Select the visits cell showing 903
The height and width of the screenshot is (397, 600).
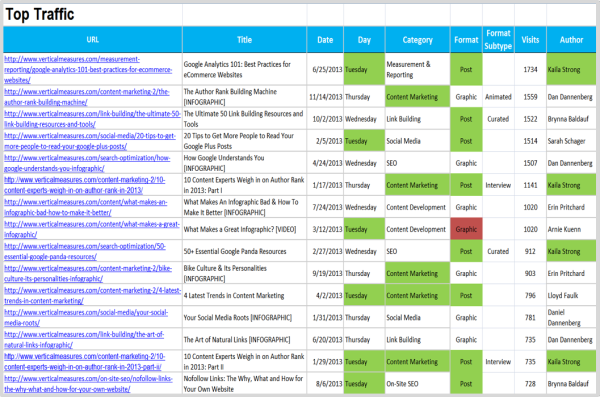click(x=530, y=273)
